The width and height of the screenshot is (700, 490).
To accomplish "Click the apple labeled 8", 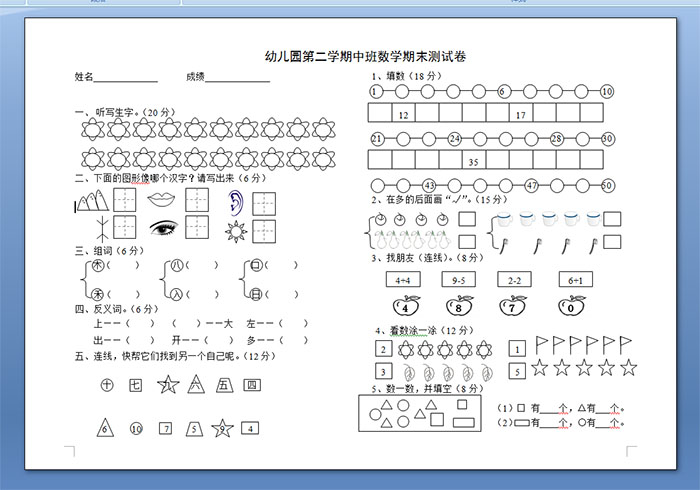I will (460, 306).
